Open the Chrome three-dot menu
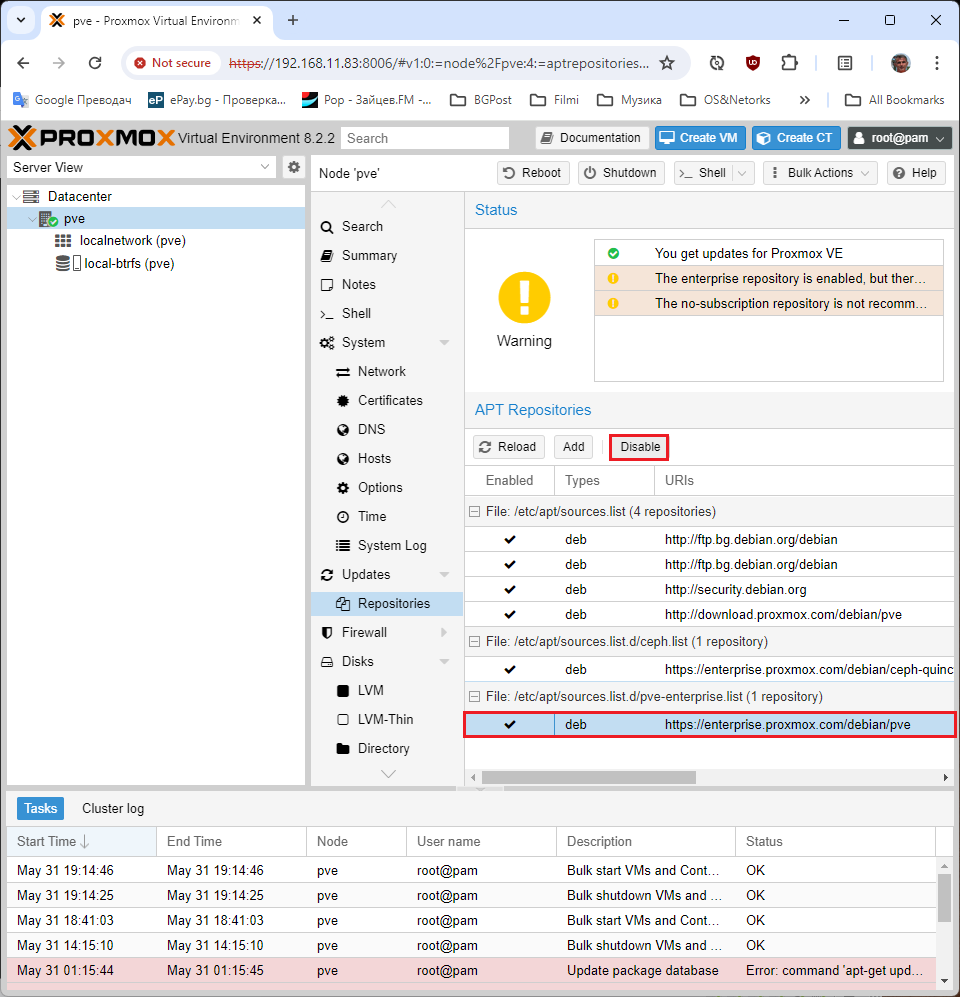This screenshot has height=997, width=960. coord(936,63)
